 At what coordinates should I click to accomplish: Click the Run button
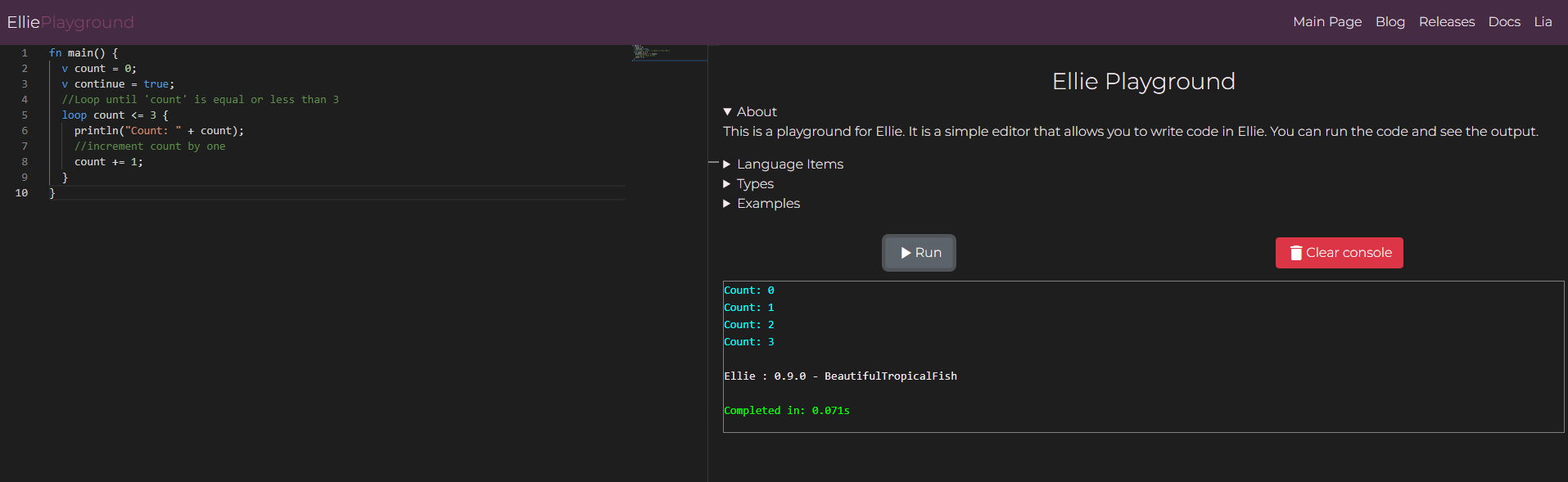pos(919,253)
